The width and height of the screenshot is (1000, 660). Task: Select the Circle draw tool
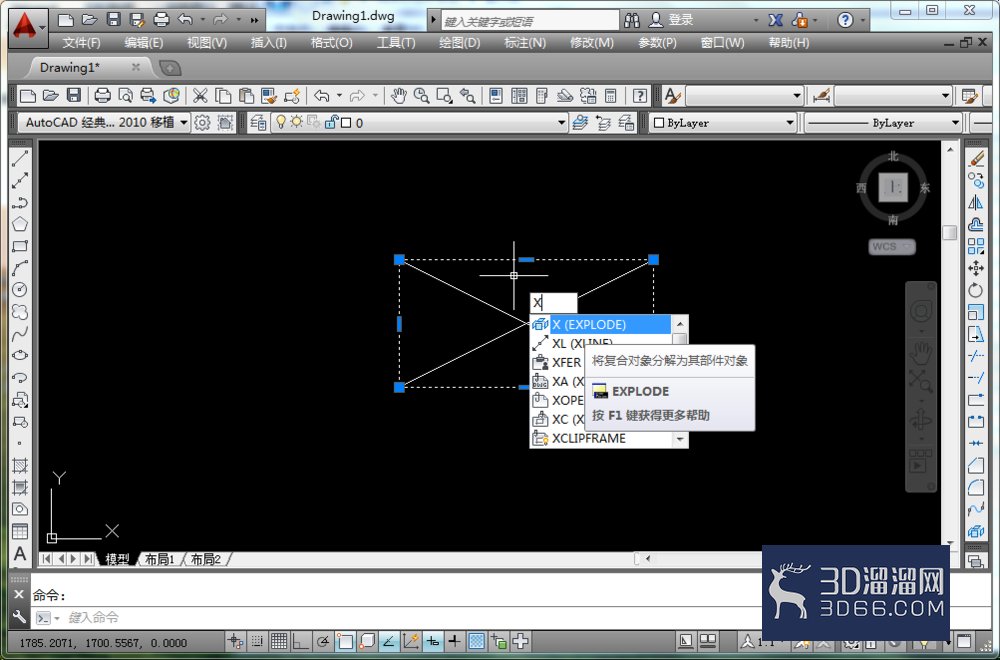(x=20, y=290)
